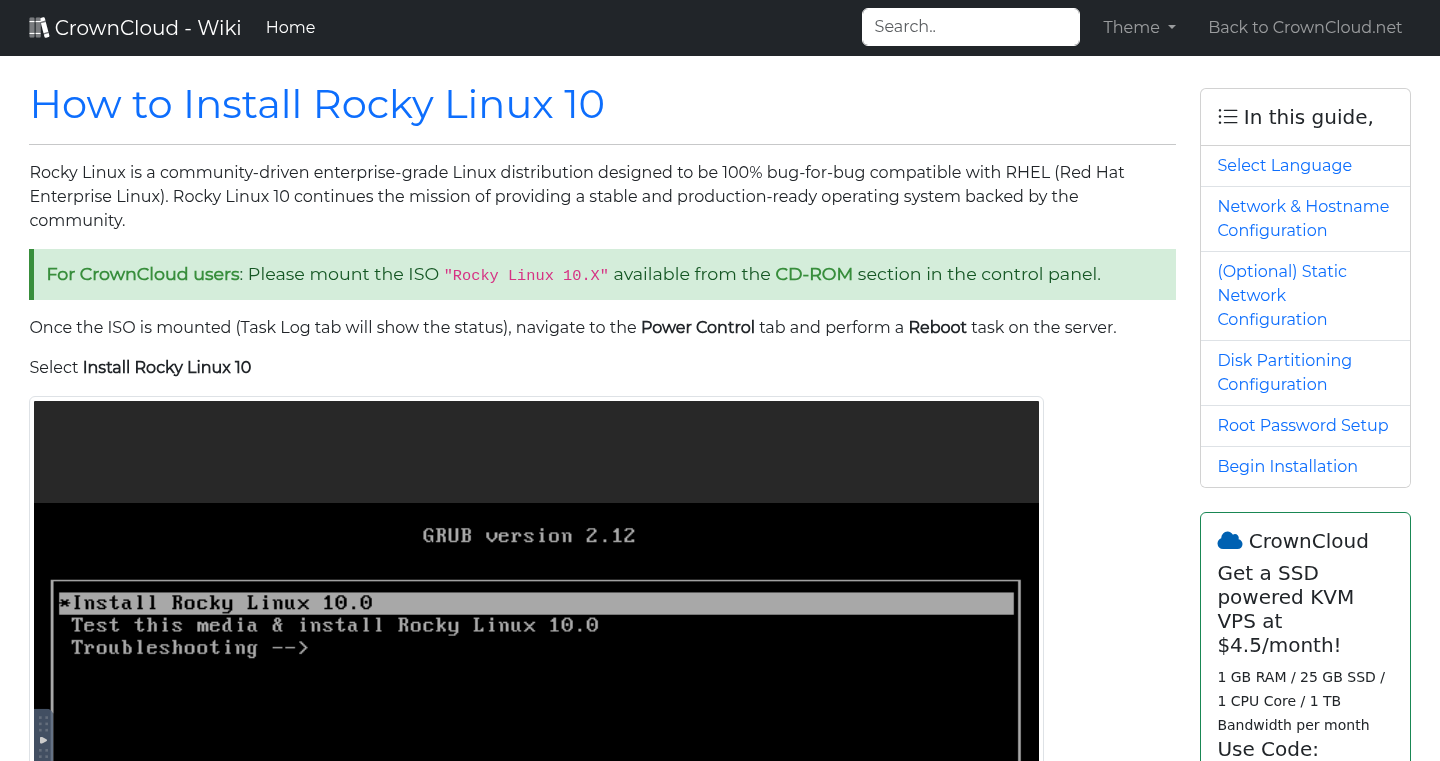Click the blue cloud icon in the CrownCloud panel
The height and width of the screenshot is (761, 1440).
pyautogui.click(x=1229, y=540)
